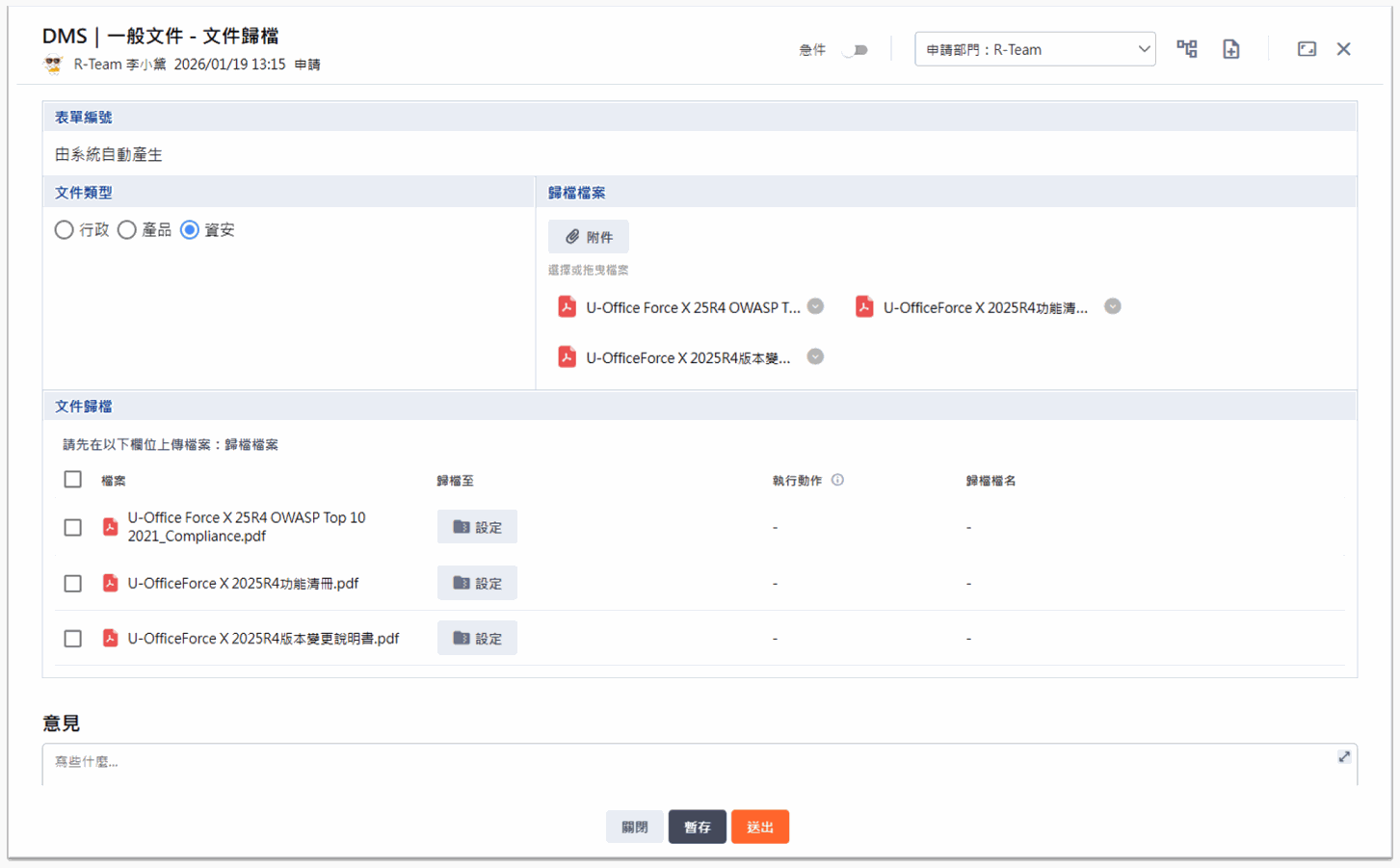Click the fullscreen window icon in header

(x=1307, y=49)
